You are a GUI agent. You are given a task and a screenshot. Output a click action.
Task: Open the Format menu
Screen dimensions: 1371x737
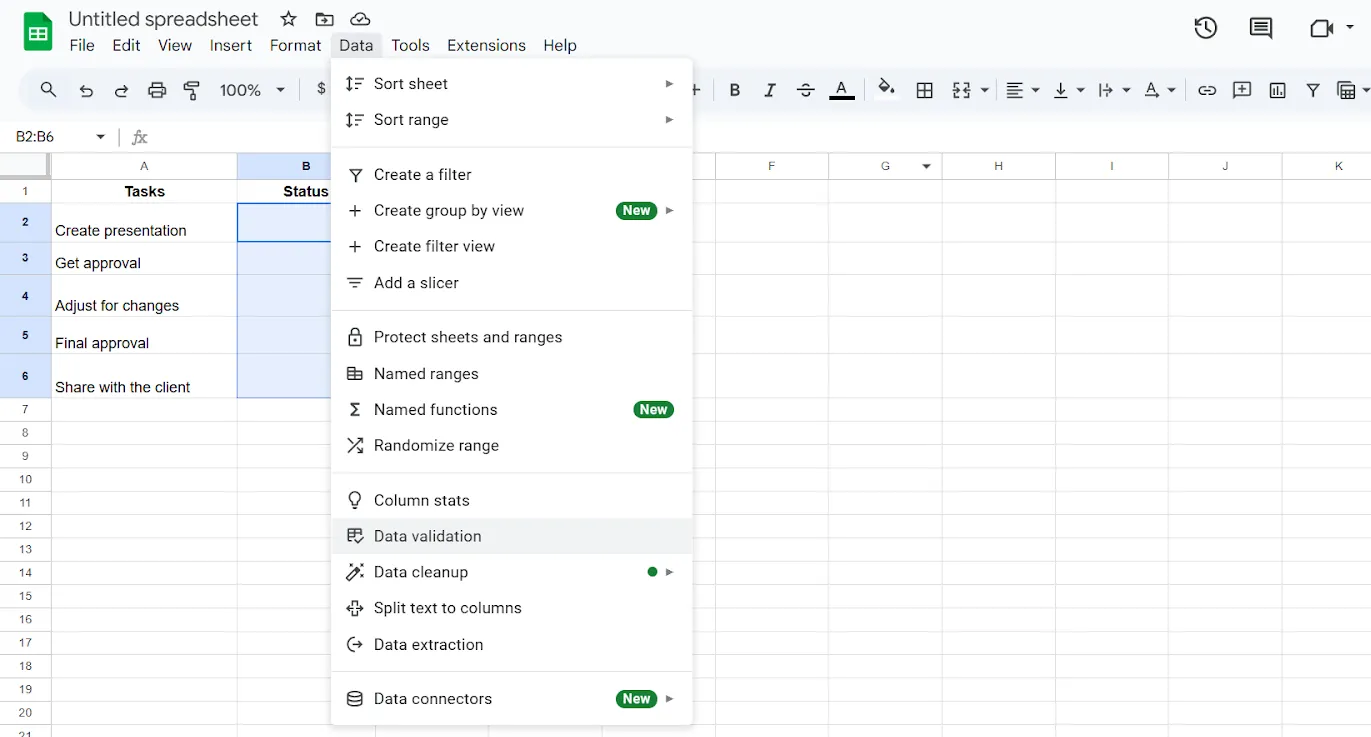point(295,45)
